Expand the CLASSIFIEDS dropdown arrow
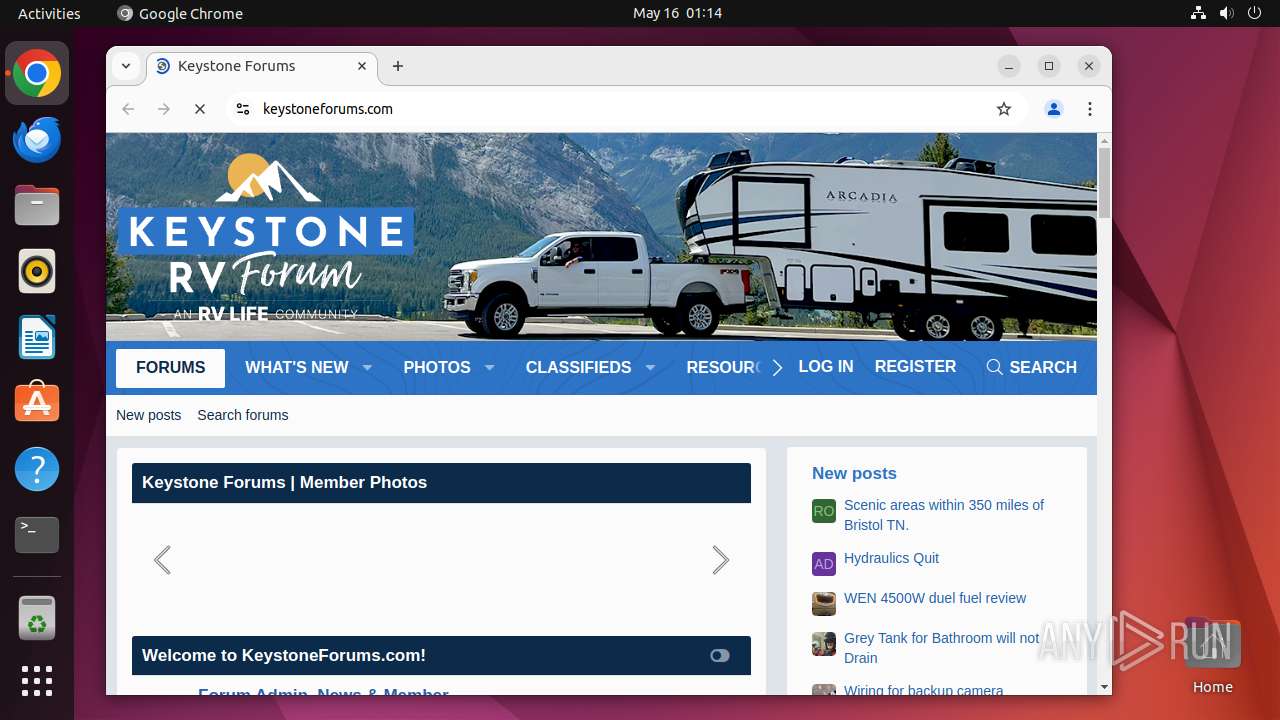Screen dimensions: 1280x720 pyautogui.click(x=650, y=368)
